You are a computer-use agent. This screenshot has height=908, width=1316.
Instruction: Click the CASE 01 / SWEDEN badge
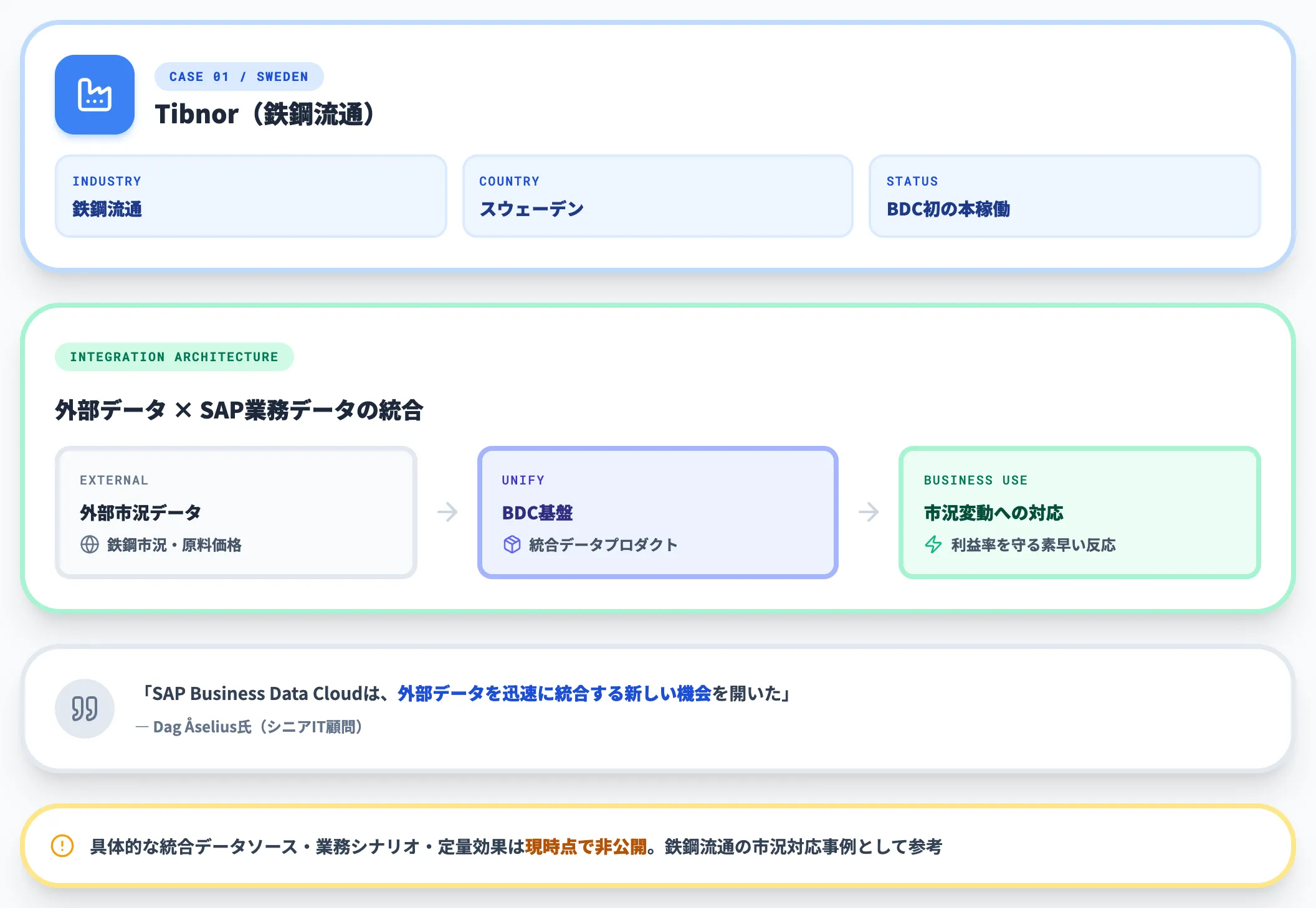coord(239,77)
